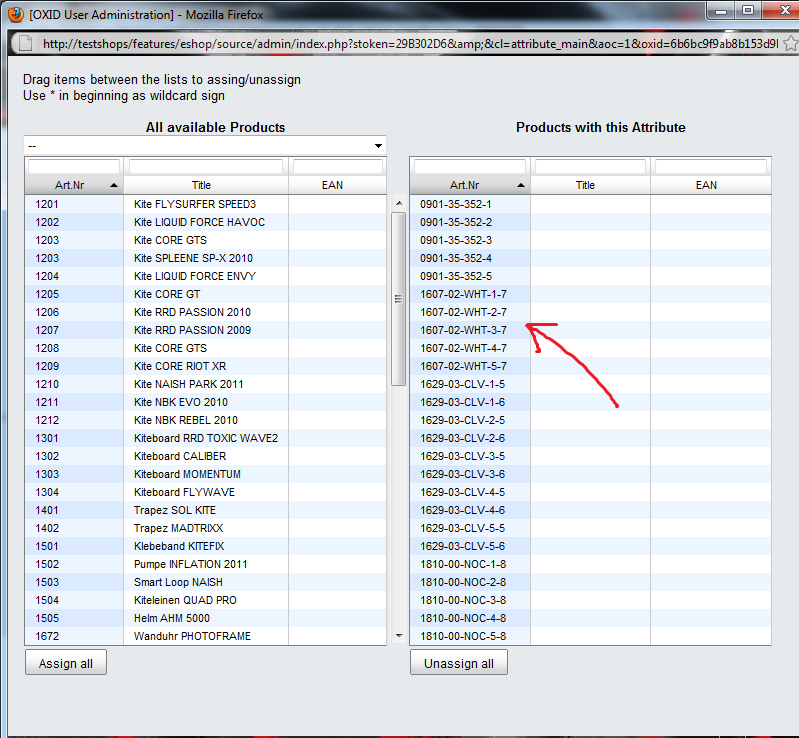This screenshot has height=738, width=799.
Task: Select assigned item 1607-02-WHT-3-7
Action: click(x=463, y=330)
